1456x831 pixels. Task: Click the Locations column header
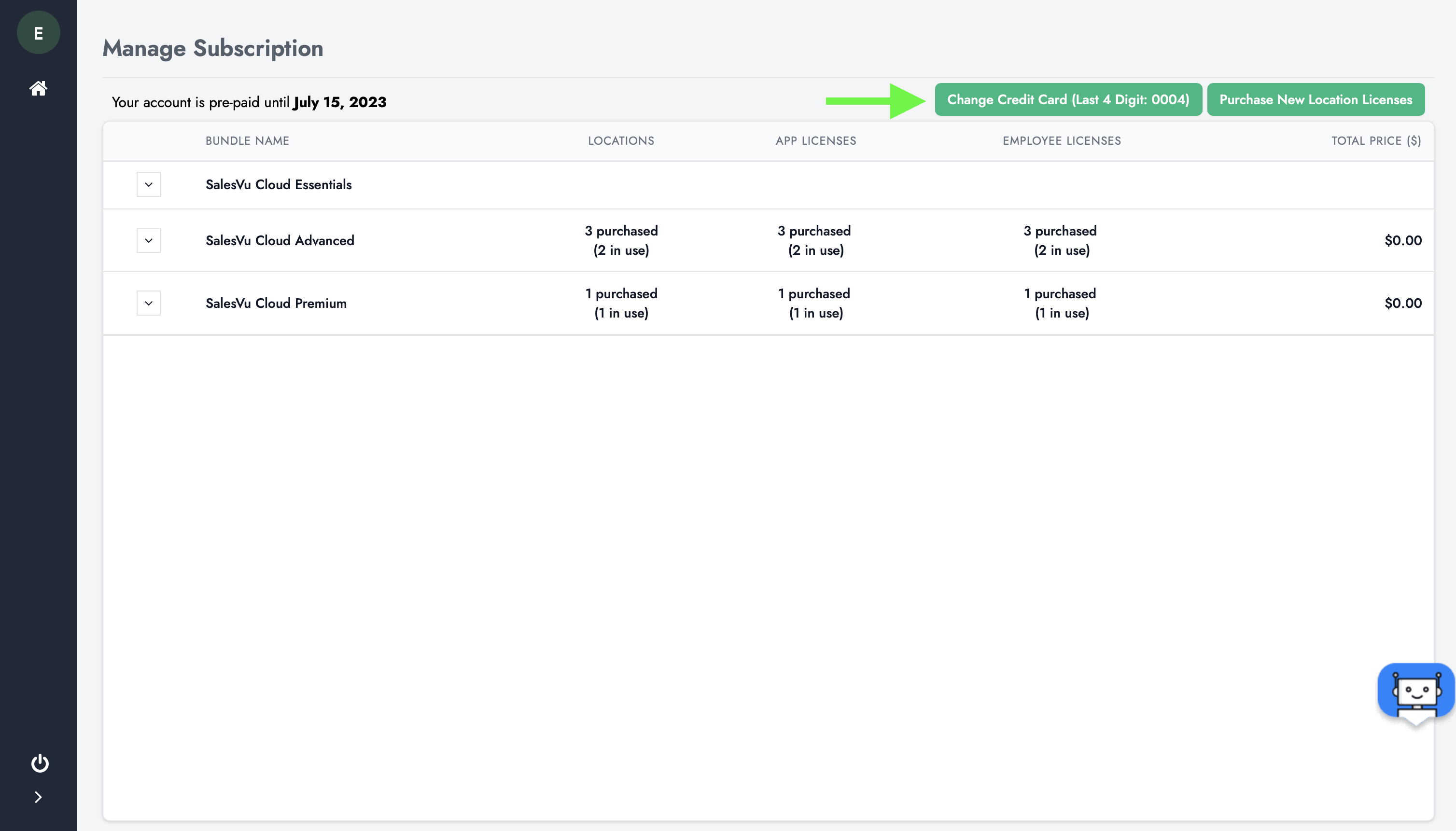621,141
